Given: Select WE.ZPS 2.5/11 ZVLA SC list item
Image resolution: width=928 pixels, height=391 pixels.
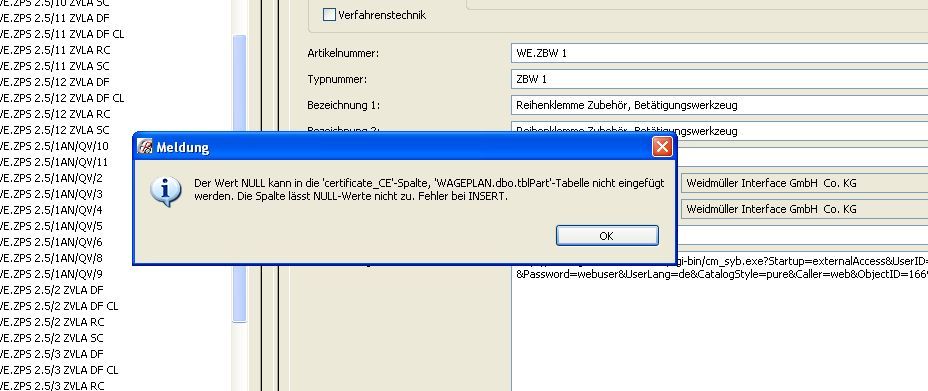Looking at the screenshot, I should (54, 66).
